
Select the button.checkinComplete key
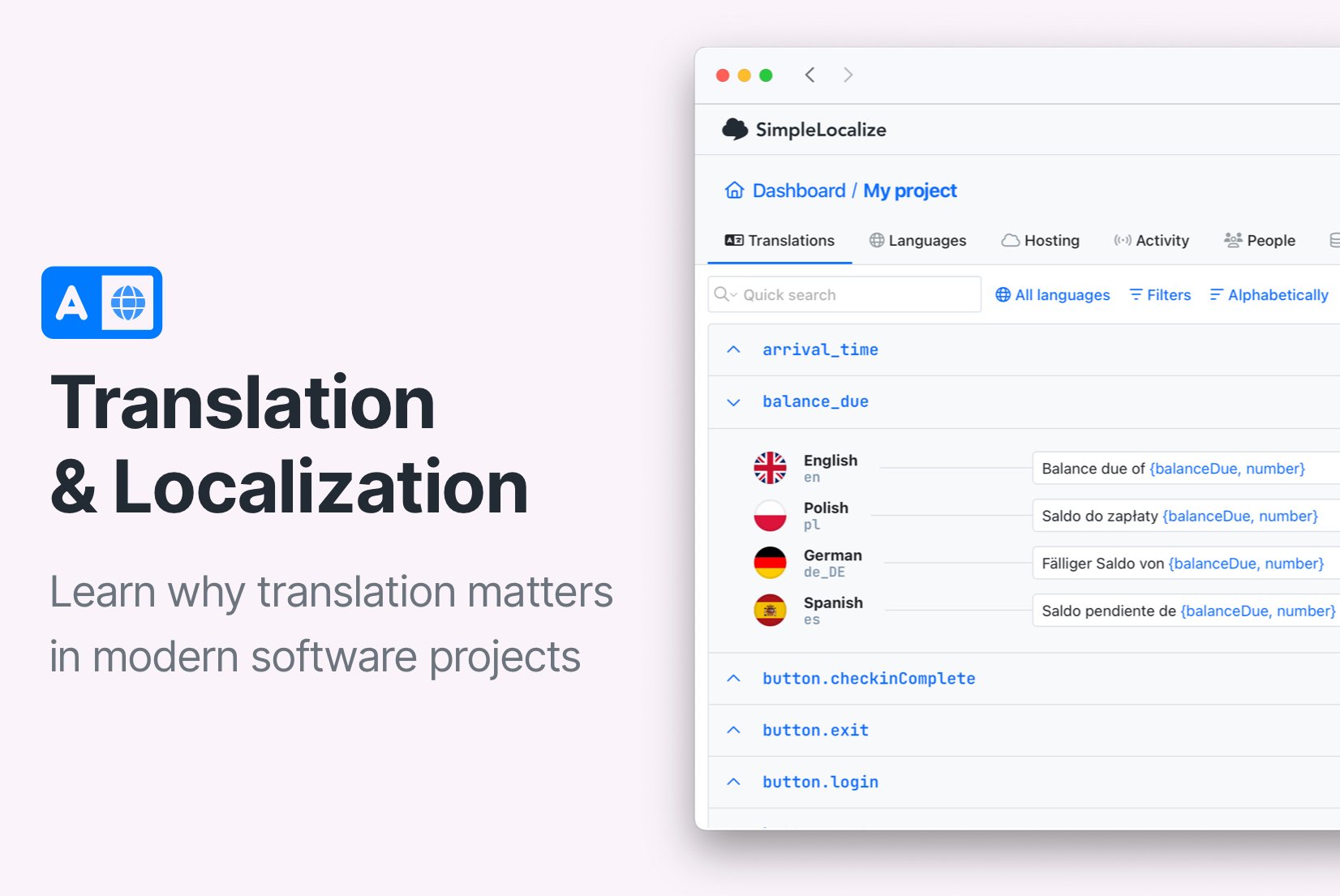[869, 678]
